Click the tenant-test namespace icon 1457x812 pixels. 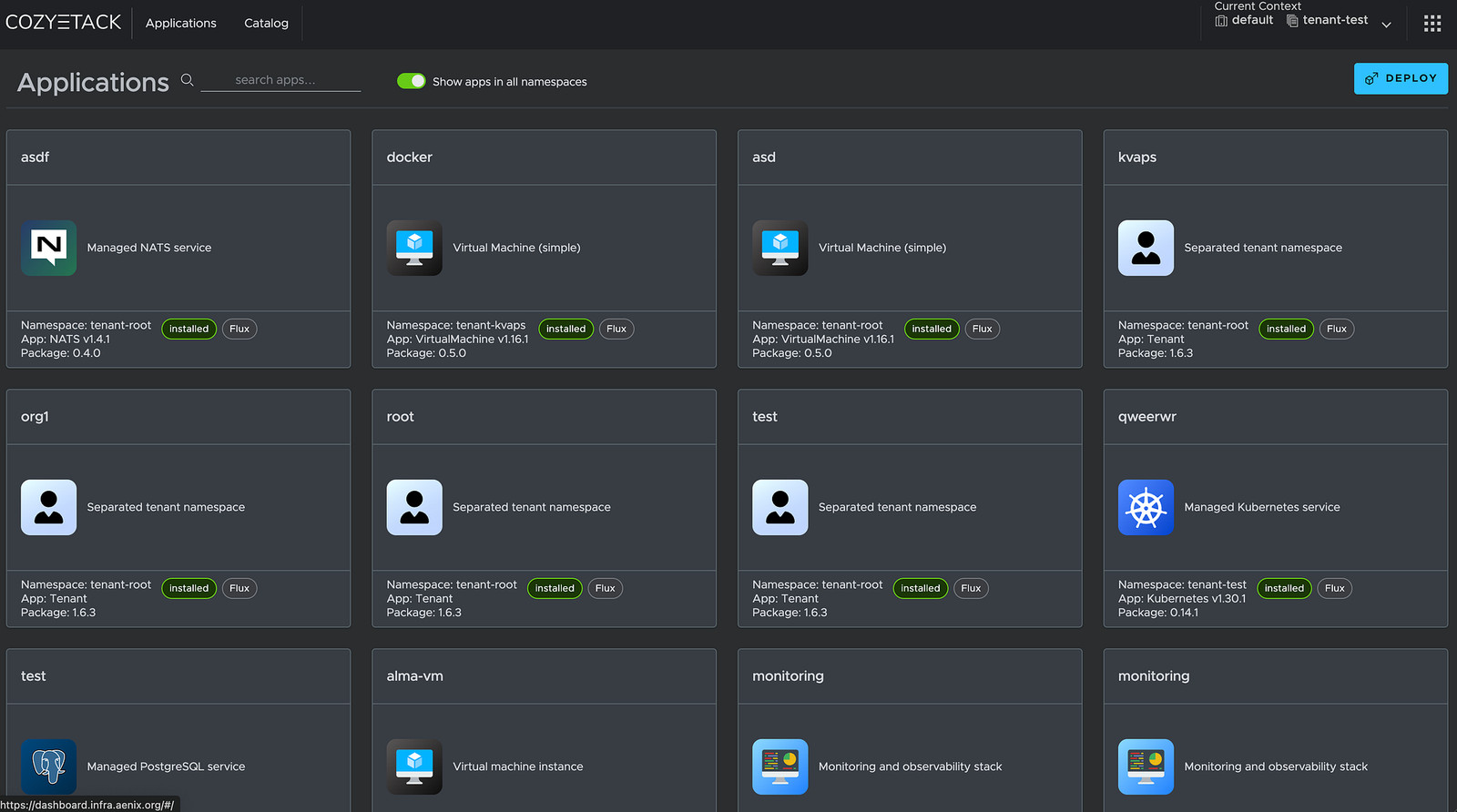coord(1292,20)
